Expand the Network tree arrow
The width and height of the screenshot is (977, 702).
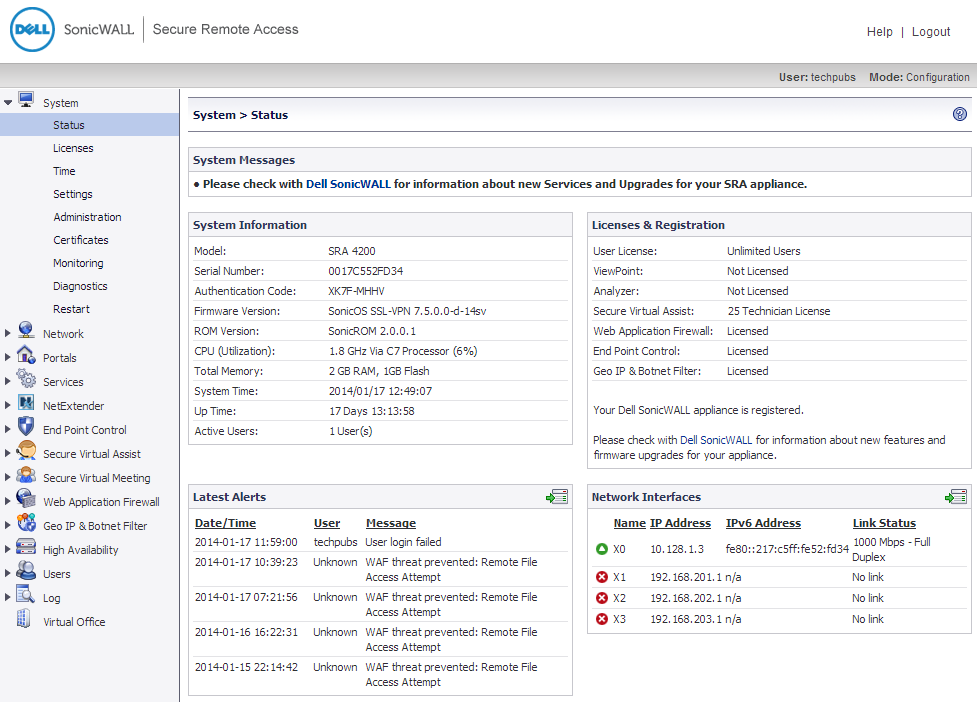[7, 333]
